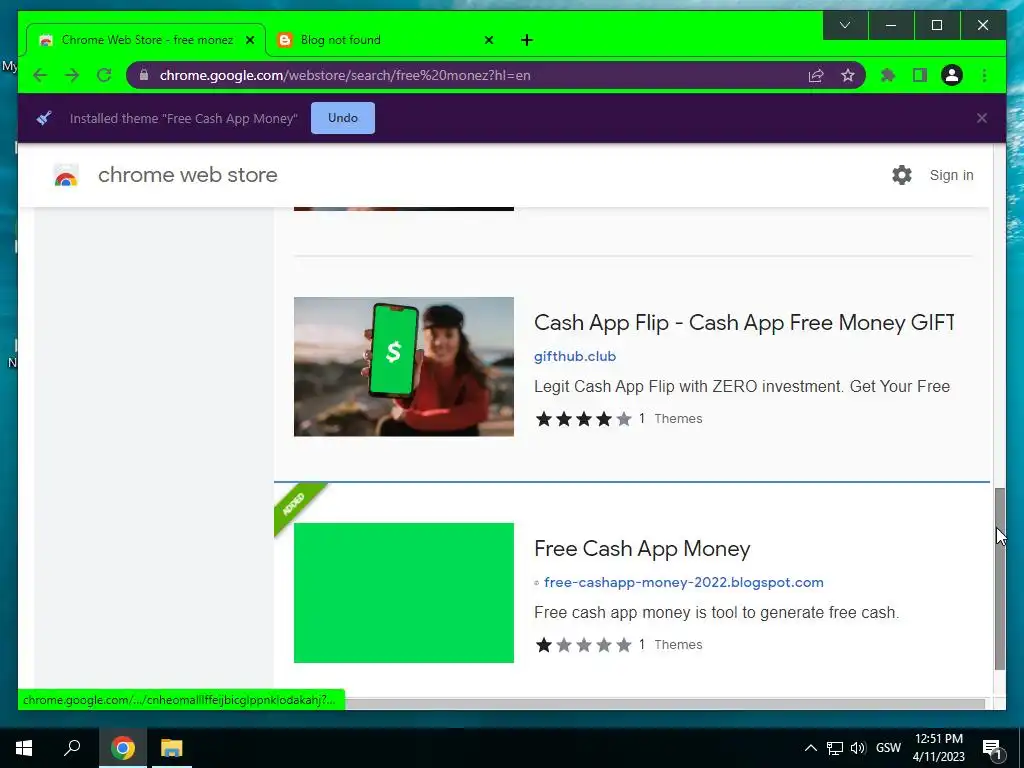Viewport: 1024px width, 768px height.
Task: Close the Blog not found tab
Action: pos(488,40)
